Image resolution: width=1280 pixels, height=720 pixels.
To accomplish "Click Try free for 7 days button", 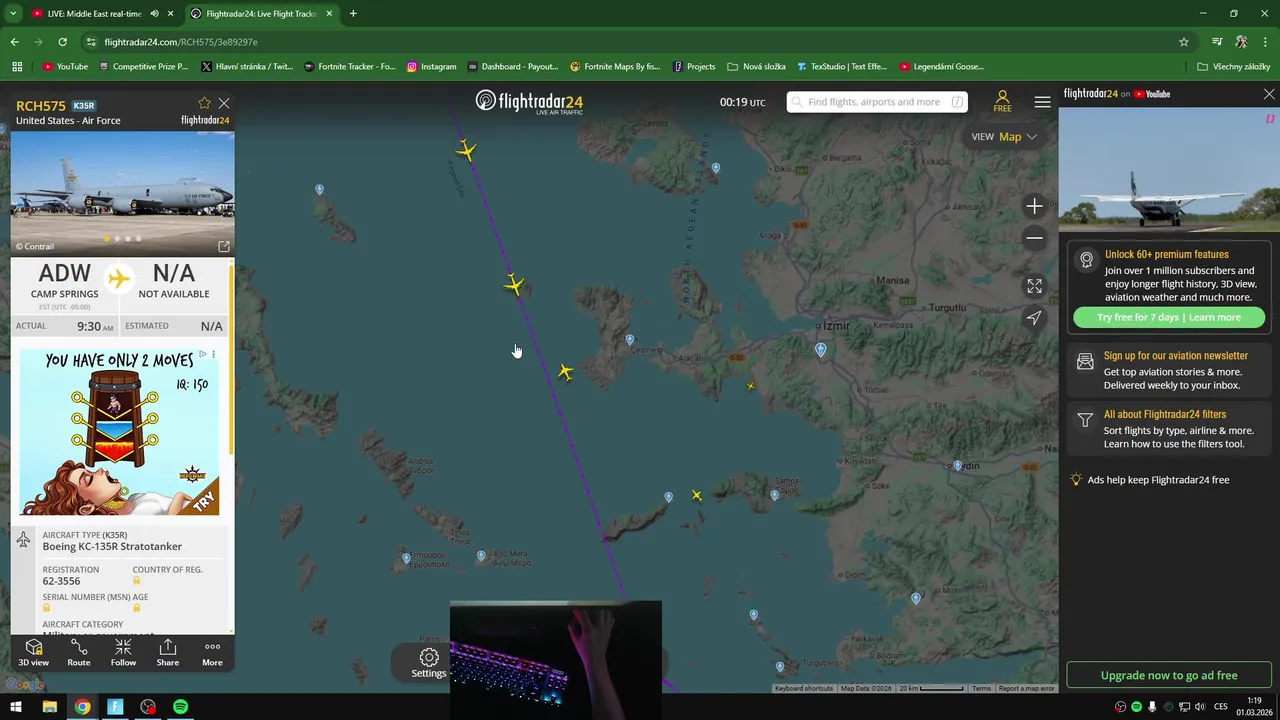I will click(x=1169, y=317).
